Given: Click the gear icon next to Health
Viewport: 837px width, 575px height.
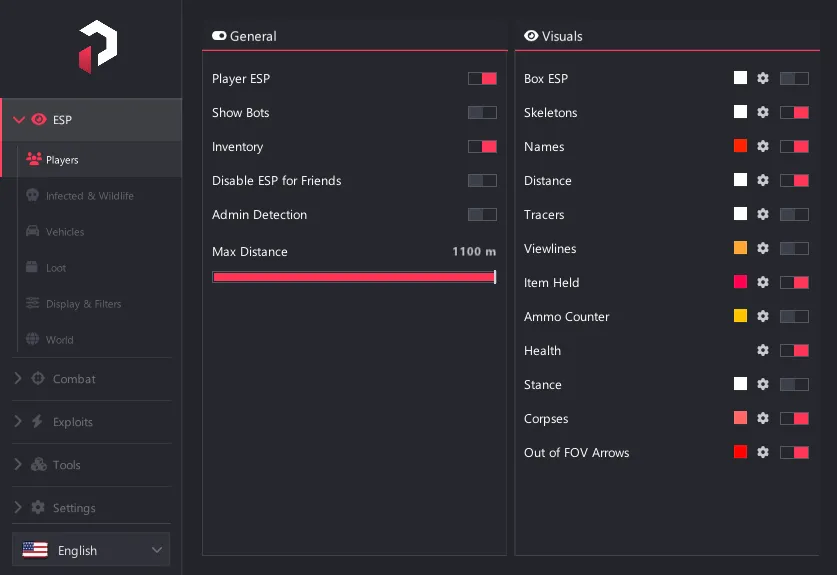Looking at the screenshot, I should coord(763,350).
